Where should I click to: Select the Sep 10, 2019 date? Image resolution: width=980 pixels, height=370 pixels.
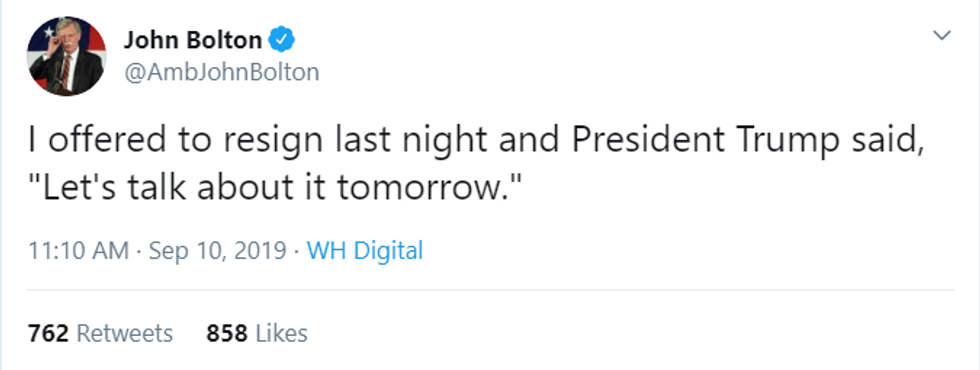point(218,251)
